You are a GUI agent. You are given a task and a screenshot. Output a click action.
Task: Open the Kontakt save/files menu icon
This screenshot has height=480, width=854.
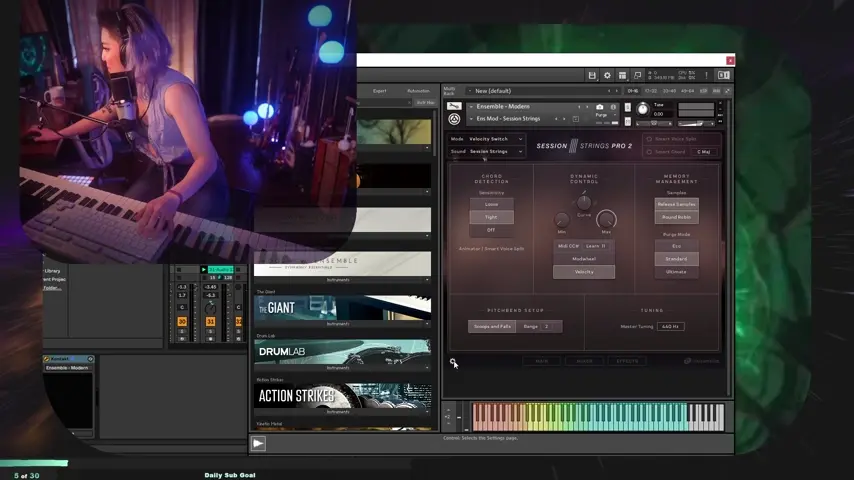point(591,75)
